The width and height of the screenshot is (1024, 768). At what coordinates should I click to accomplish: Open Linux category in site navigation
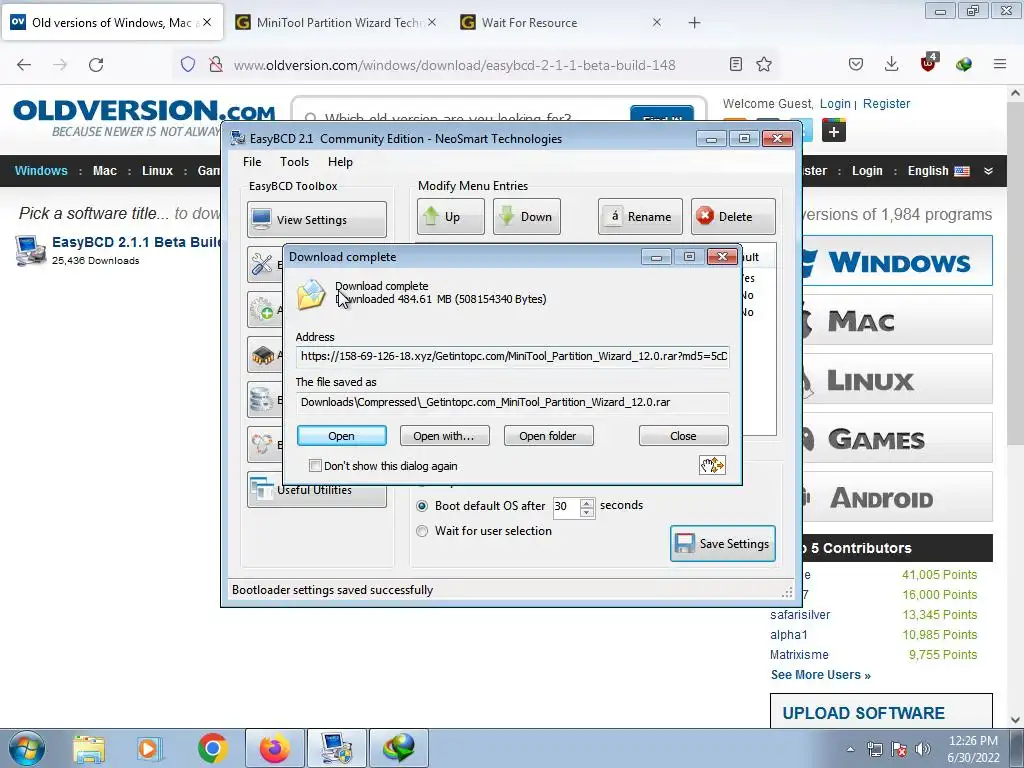(157, 171)
